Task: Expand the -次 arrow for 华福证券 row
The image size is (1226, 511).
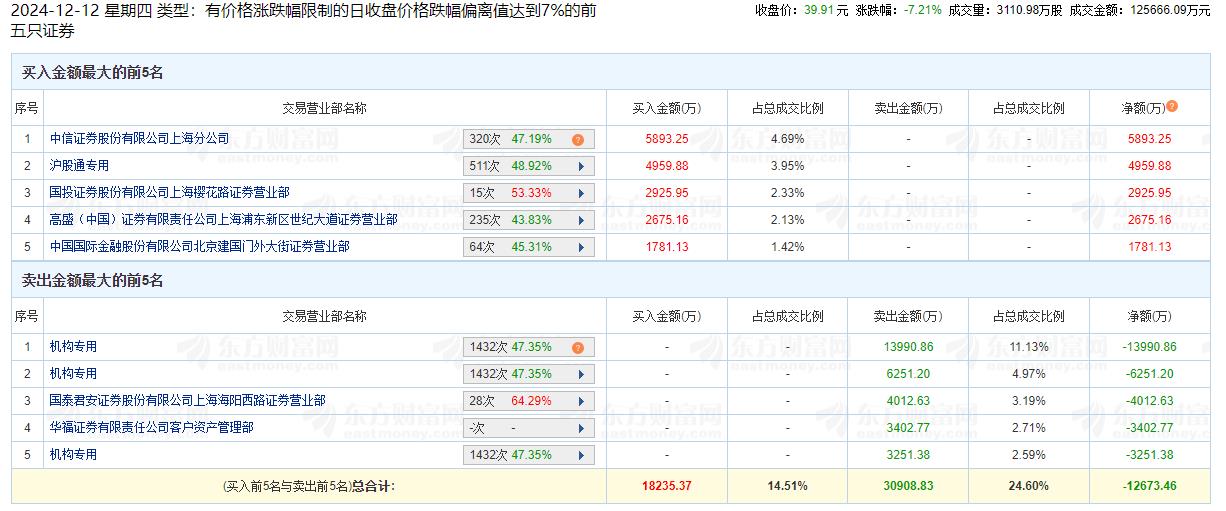Action: pos(579,429)
